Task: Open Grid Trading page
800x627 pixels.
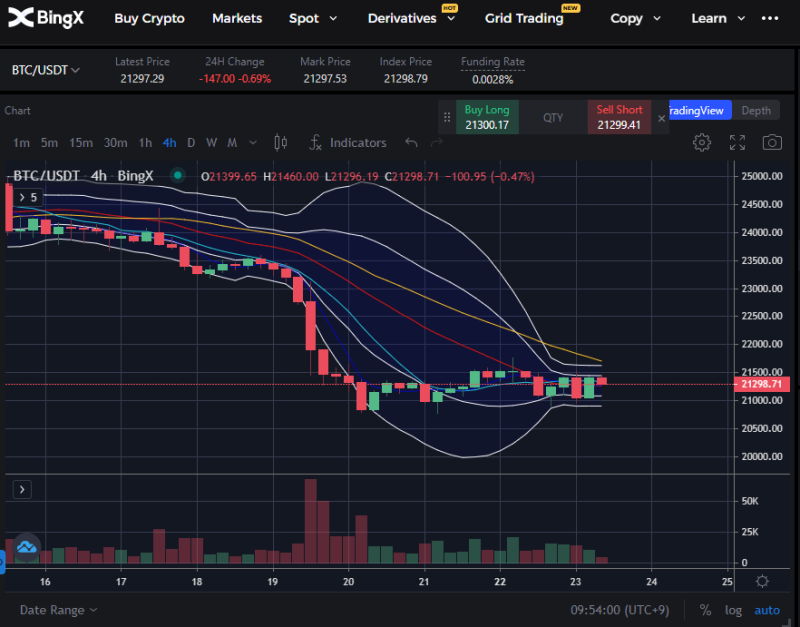Action: click(x=524, y=18)
